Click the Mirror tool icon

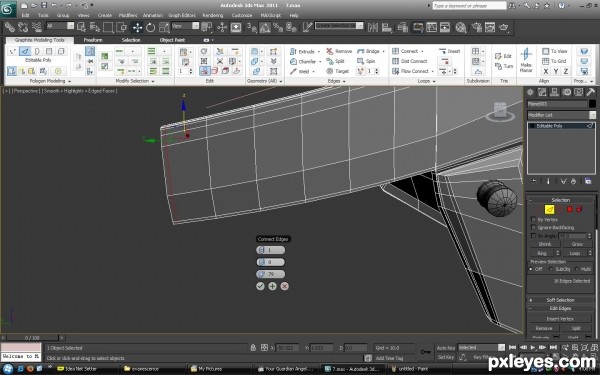(x=373, y=28)
